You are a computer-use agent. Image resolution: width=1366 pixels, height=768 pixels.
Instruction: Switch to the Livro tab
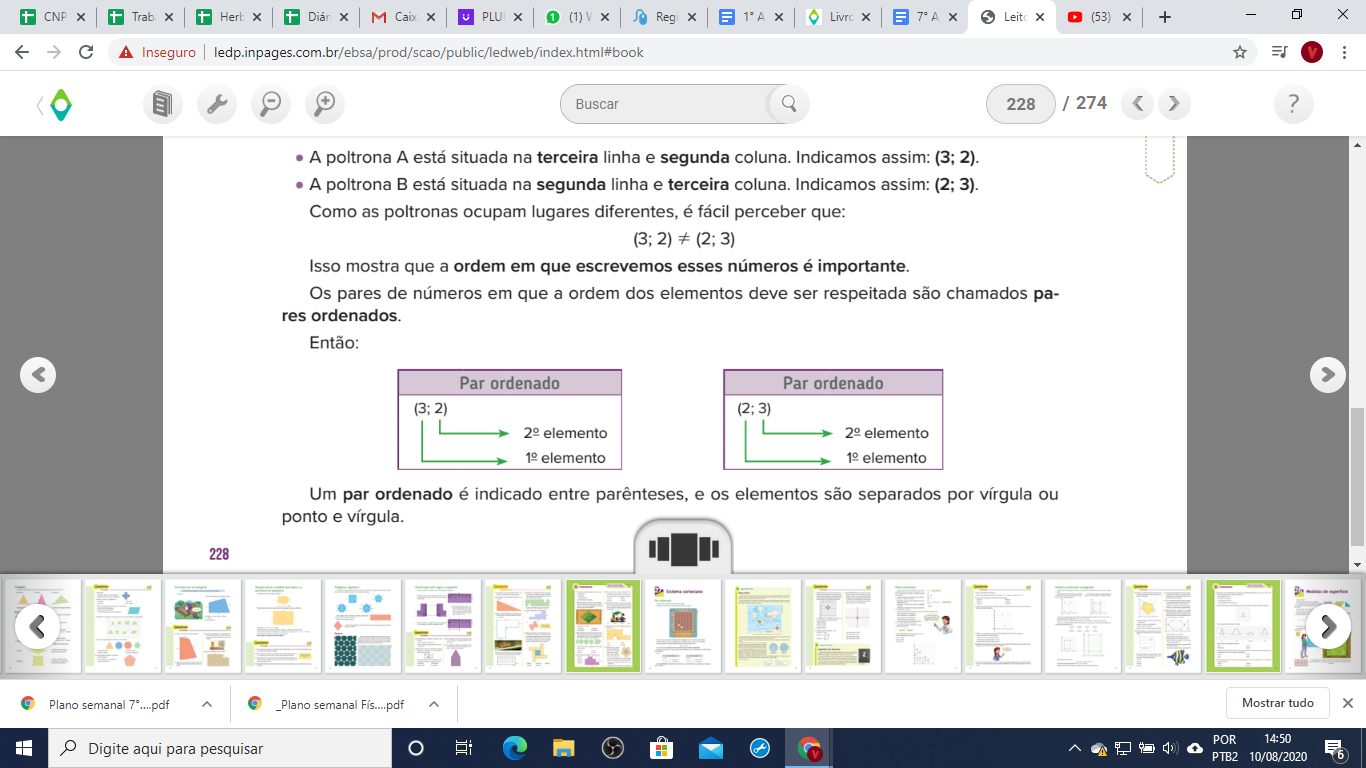point(838,17)
